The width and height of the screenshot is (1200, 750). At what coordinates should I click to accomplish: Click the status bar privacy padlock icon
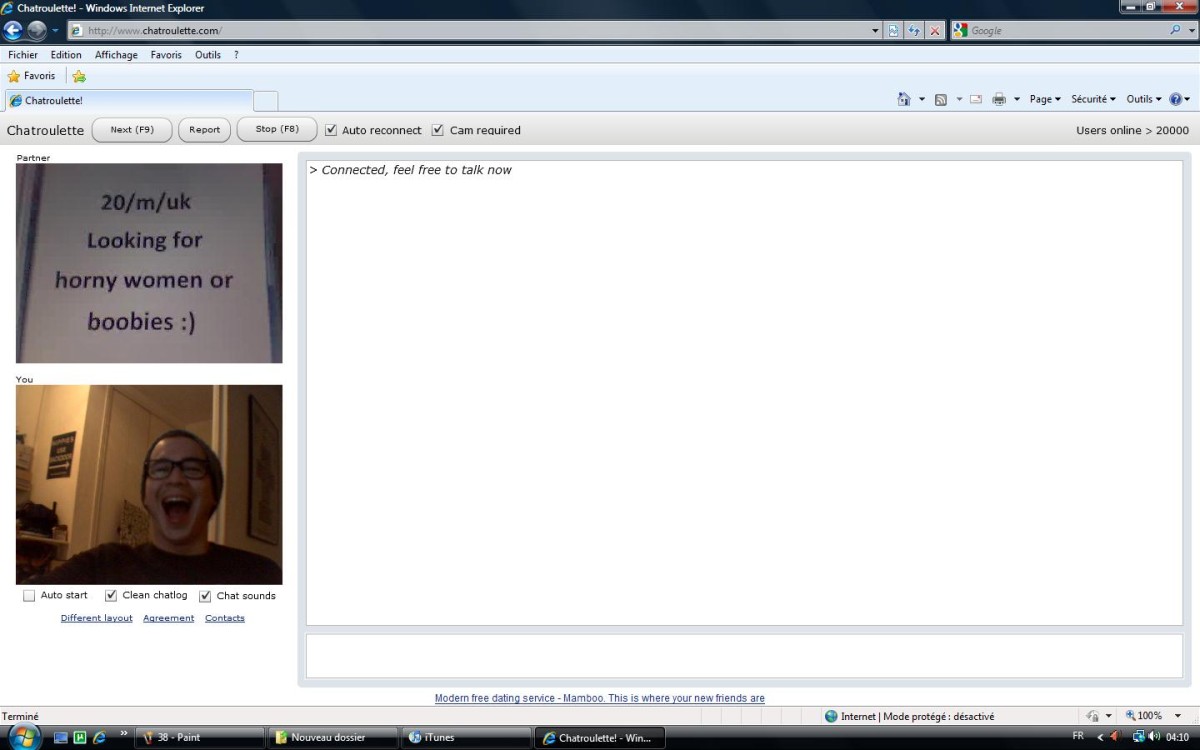click(x=1092, y=716)
